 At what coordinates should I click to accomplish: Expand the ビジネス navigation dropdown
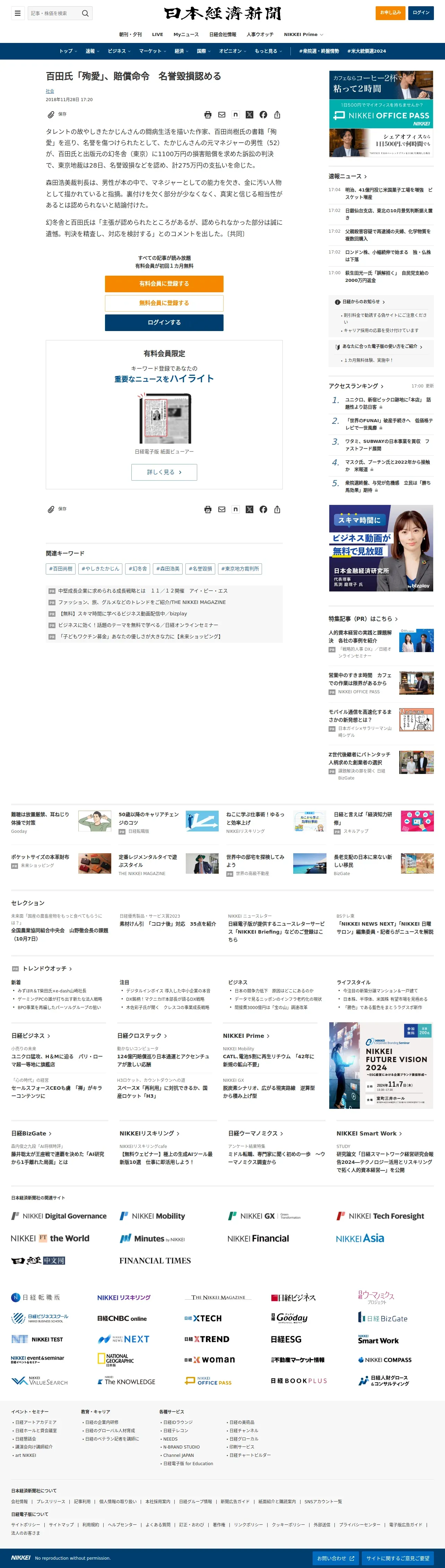pyautogui.click(x=119, y=51)
